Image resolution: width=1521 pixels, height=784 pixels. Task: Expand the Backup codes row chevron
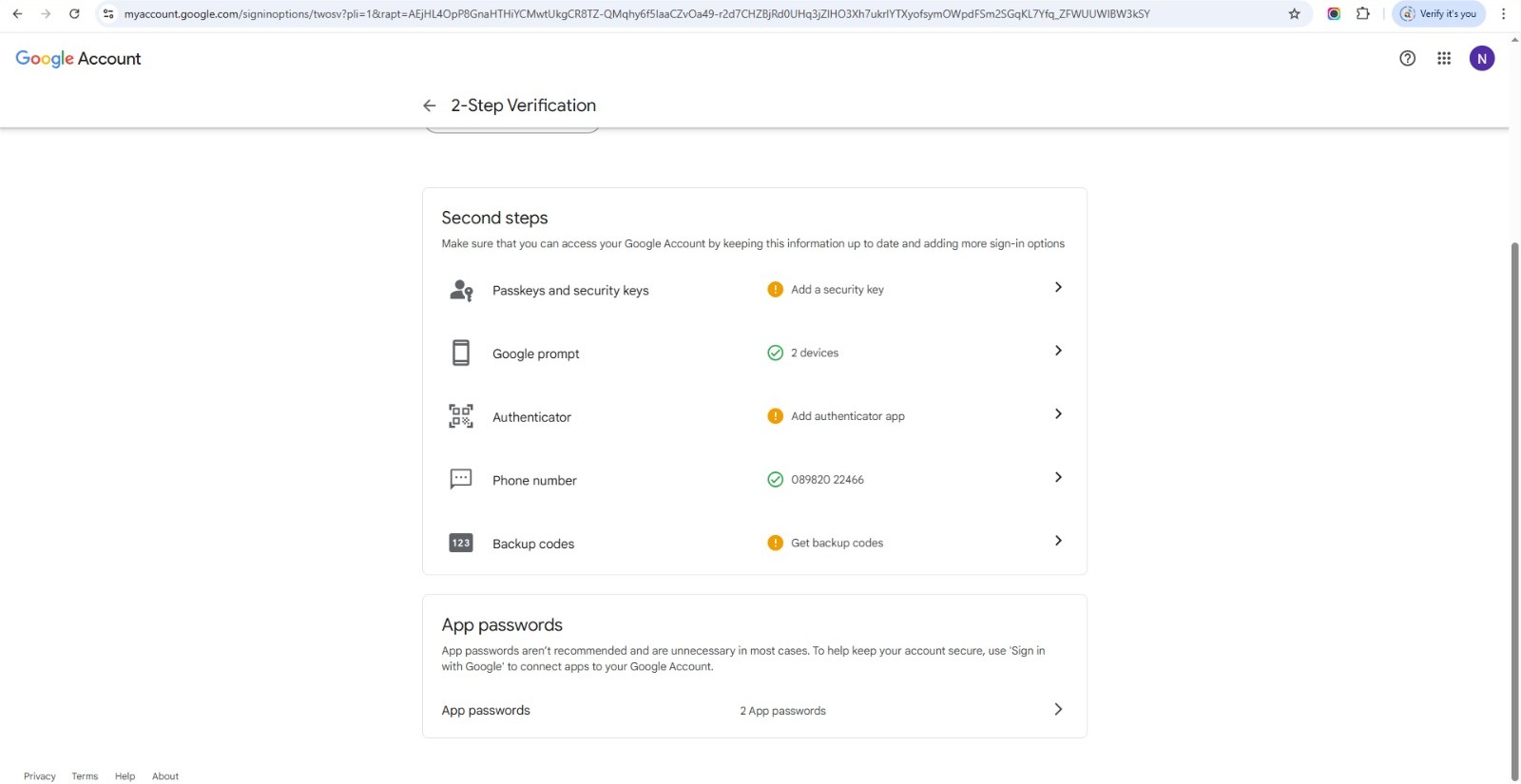click(1058, 541)
